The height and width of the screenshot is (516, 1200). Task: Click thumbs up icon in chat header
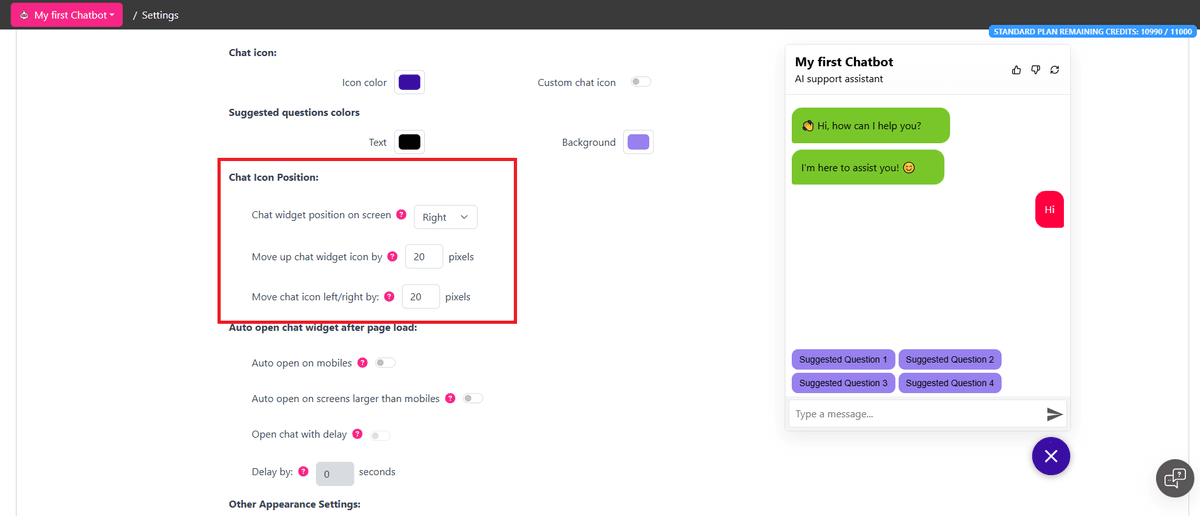coord(1017,70)
